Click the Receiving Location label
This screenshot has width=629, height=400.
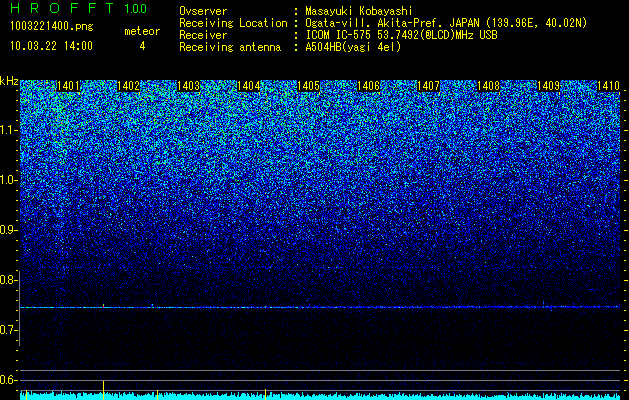233,23
